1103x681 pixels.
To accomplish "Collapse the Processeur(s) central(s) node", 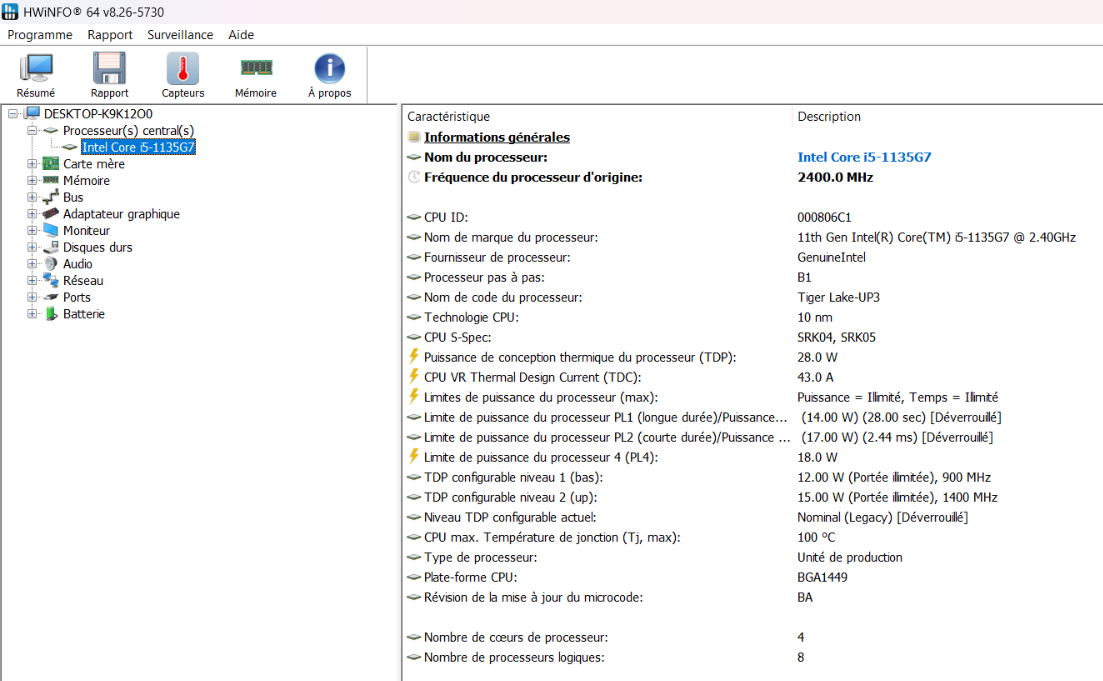I will (x=32, y=130).
